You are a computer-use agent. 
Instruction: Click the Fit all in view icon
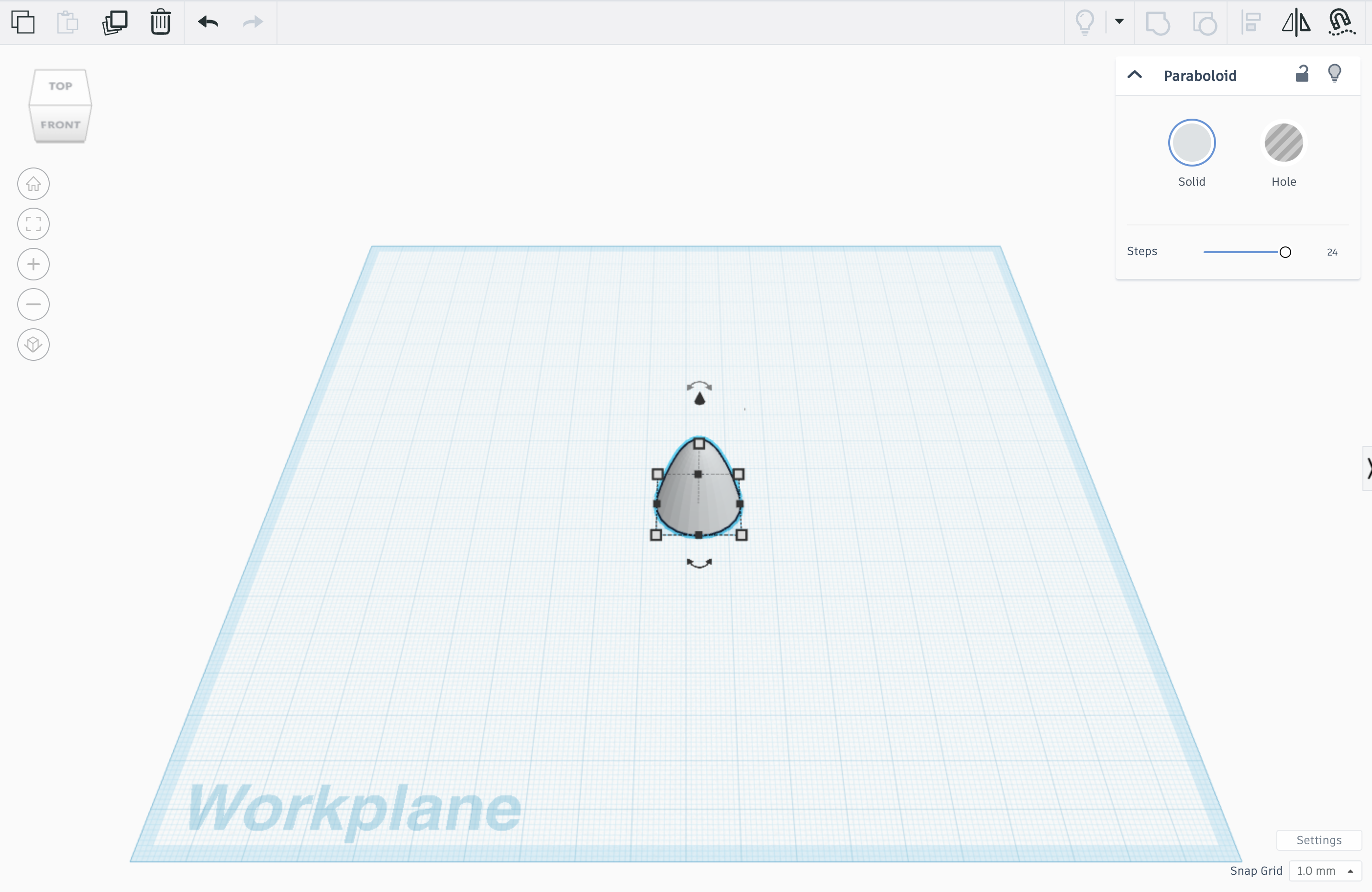coord(33,224)
